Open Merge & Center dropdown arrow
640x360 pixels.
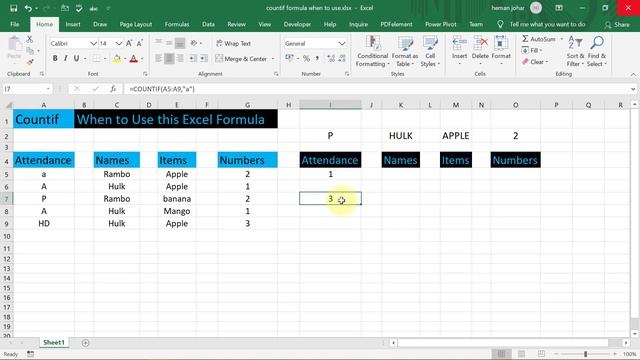(273, 59)
